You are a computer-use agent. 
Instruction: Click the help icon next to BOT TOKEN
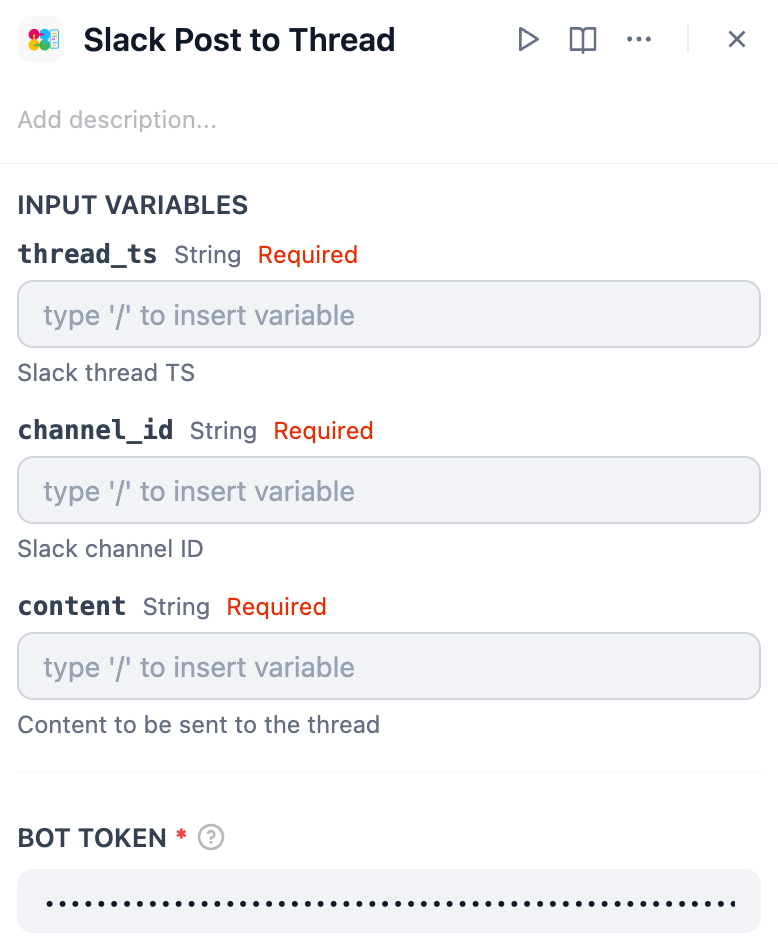pyautogui.click(x=210, y=838)
